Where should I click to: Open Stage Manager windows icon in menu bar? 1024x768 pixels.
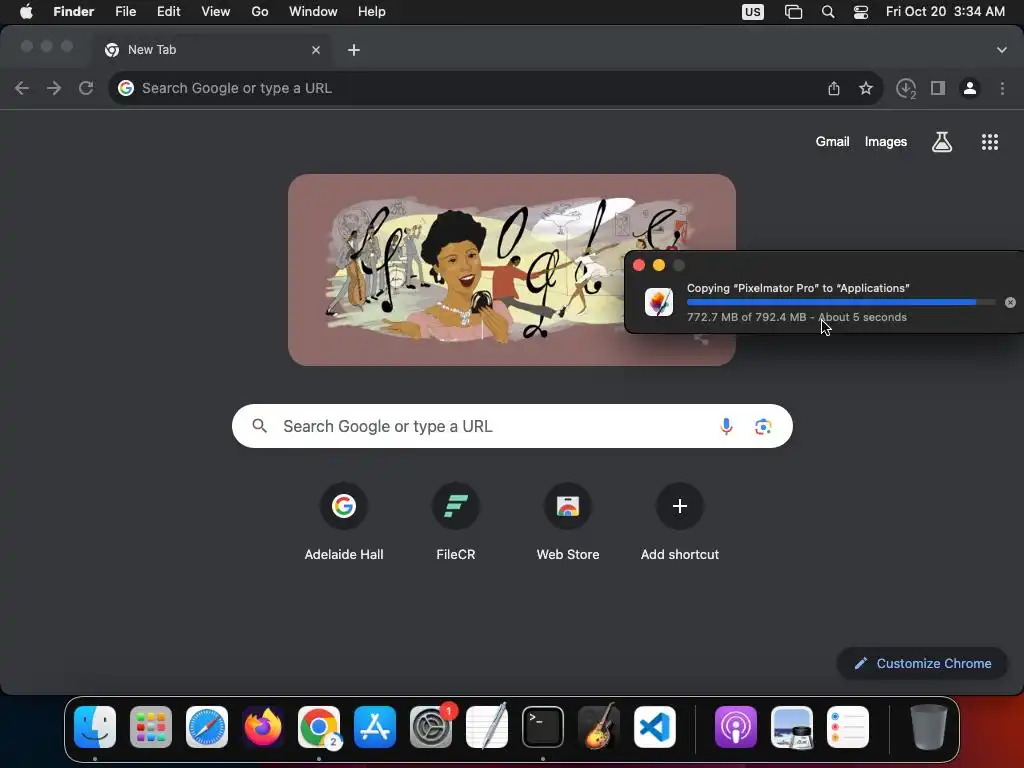point(793,12)
